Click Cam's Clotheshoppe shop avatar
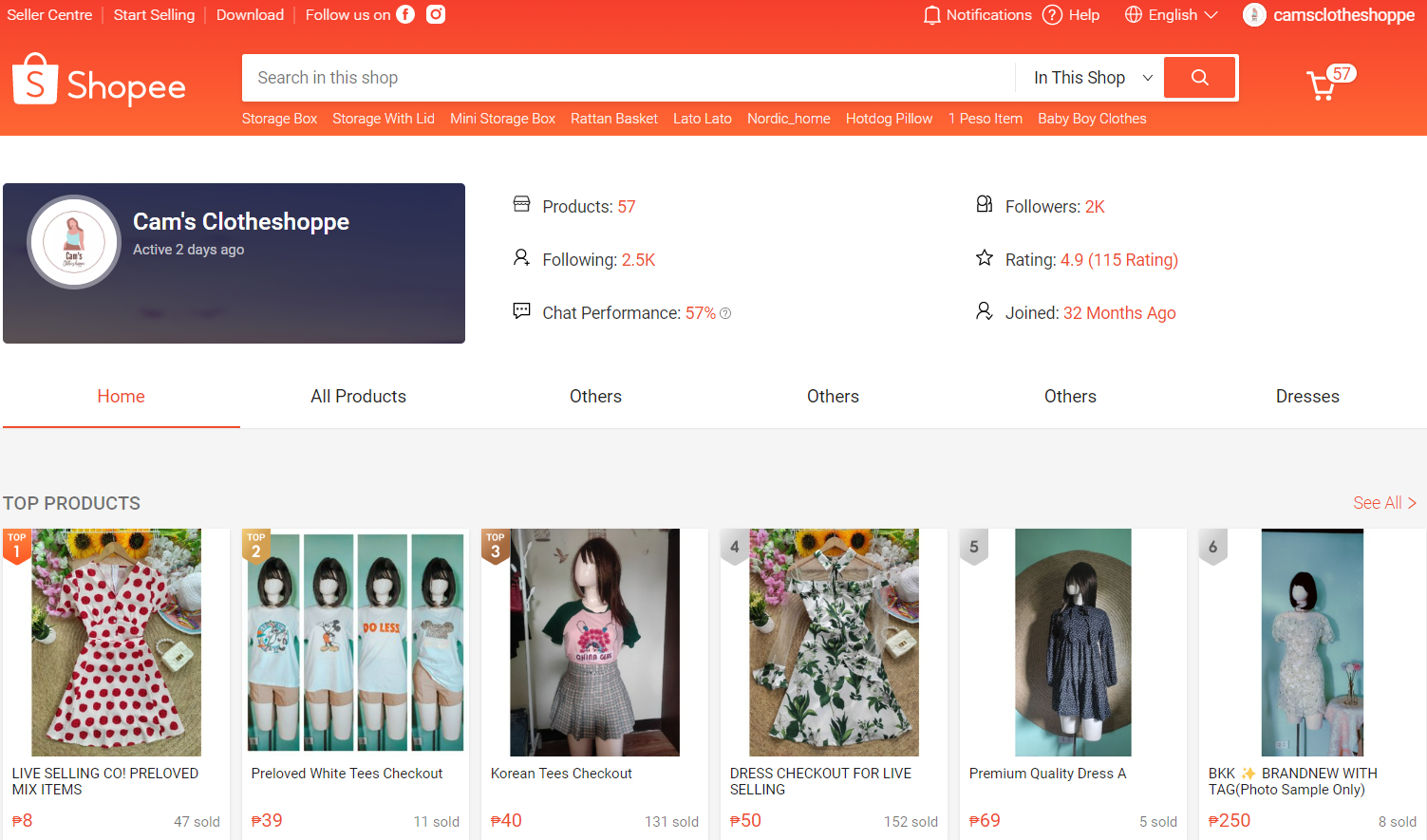 [74, 242]
